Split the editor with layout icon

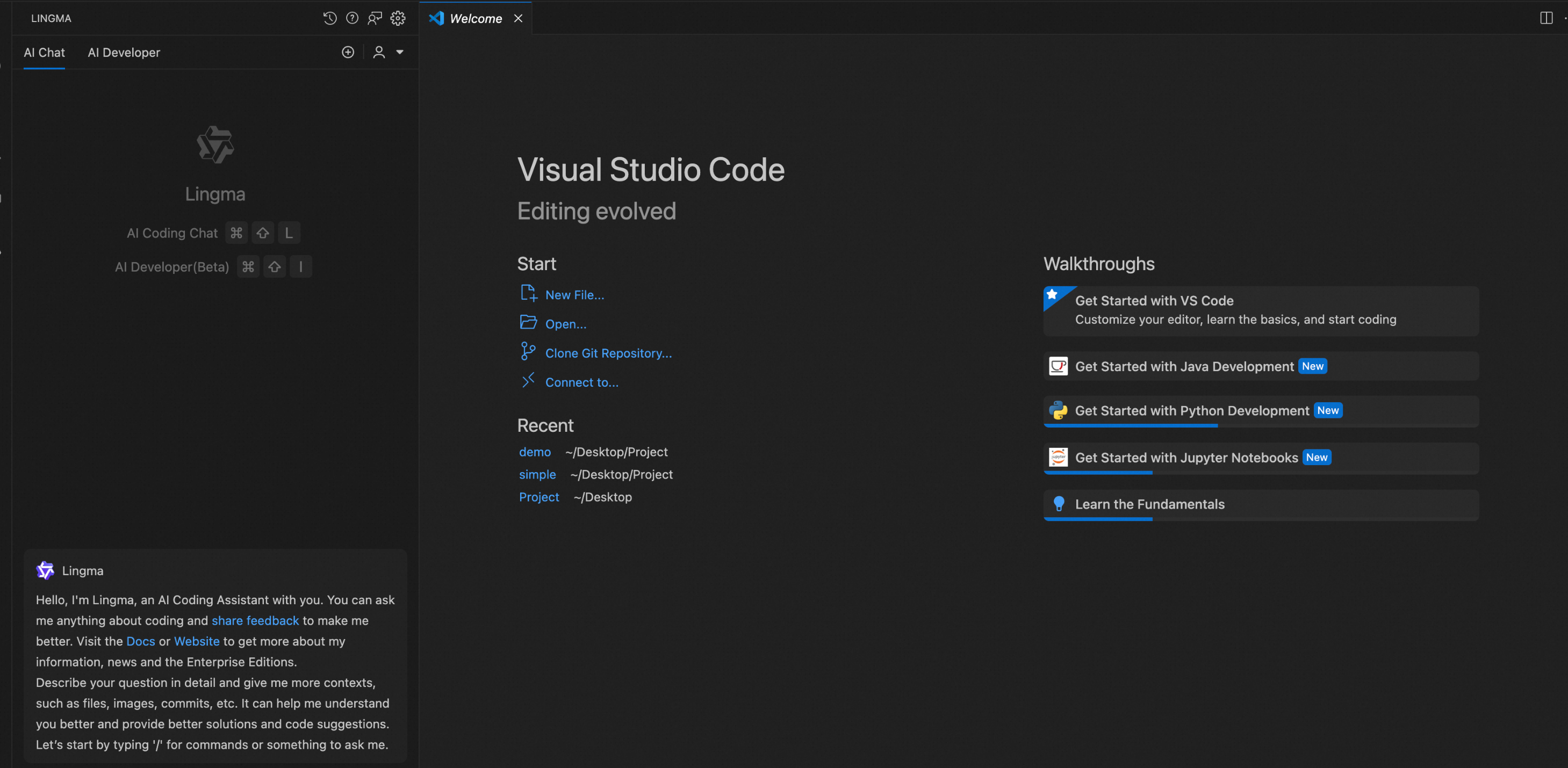pyautogui.click(x=1545, y=18)
